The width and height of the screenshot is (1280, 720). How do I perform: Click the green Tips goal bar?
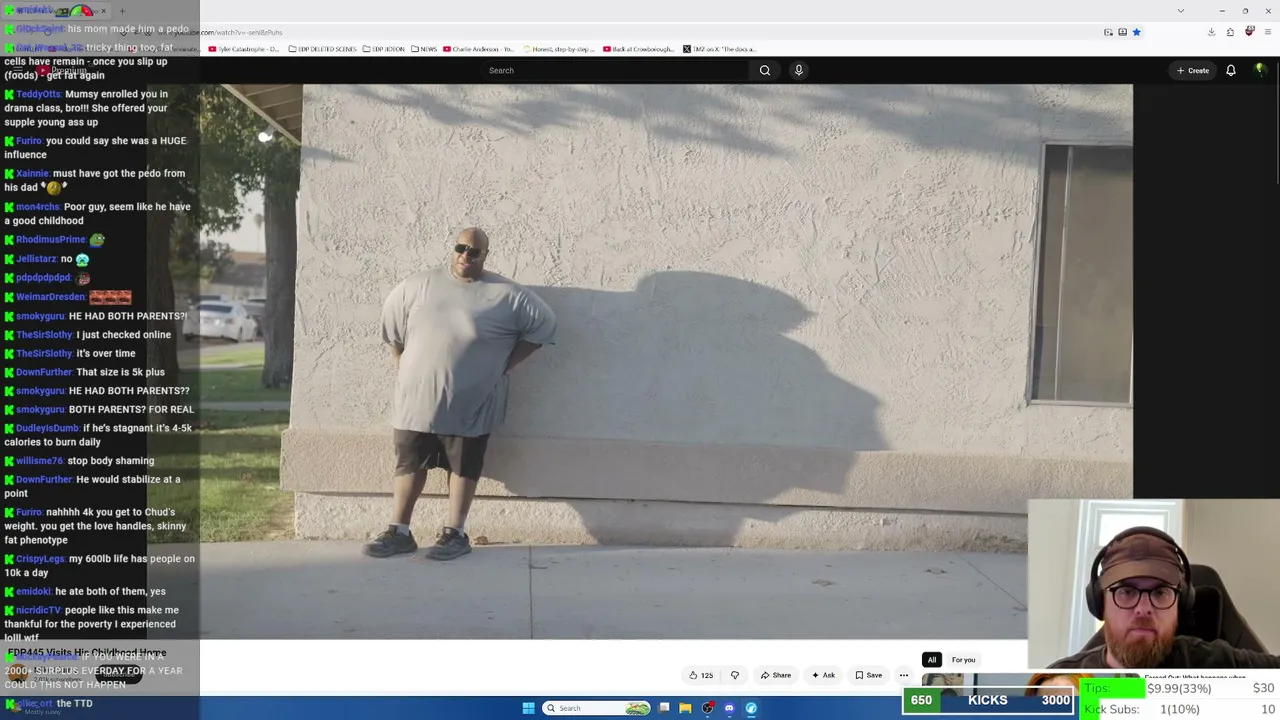click(x=1113, y=688)
